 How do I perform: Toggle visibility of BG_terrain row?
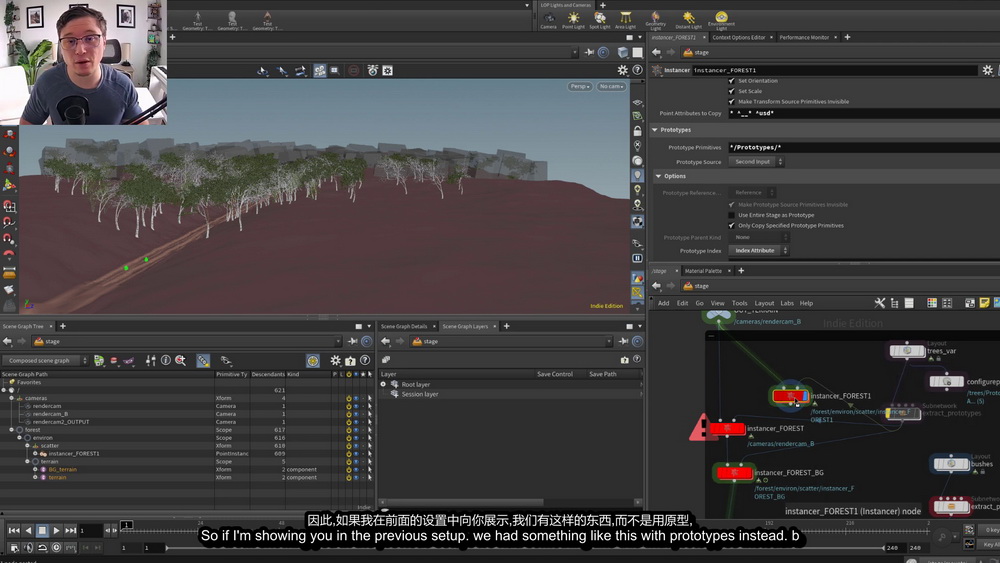pyautogui.click(x=356, y=469)
